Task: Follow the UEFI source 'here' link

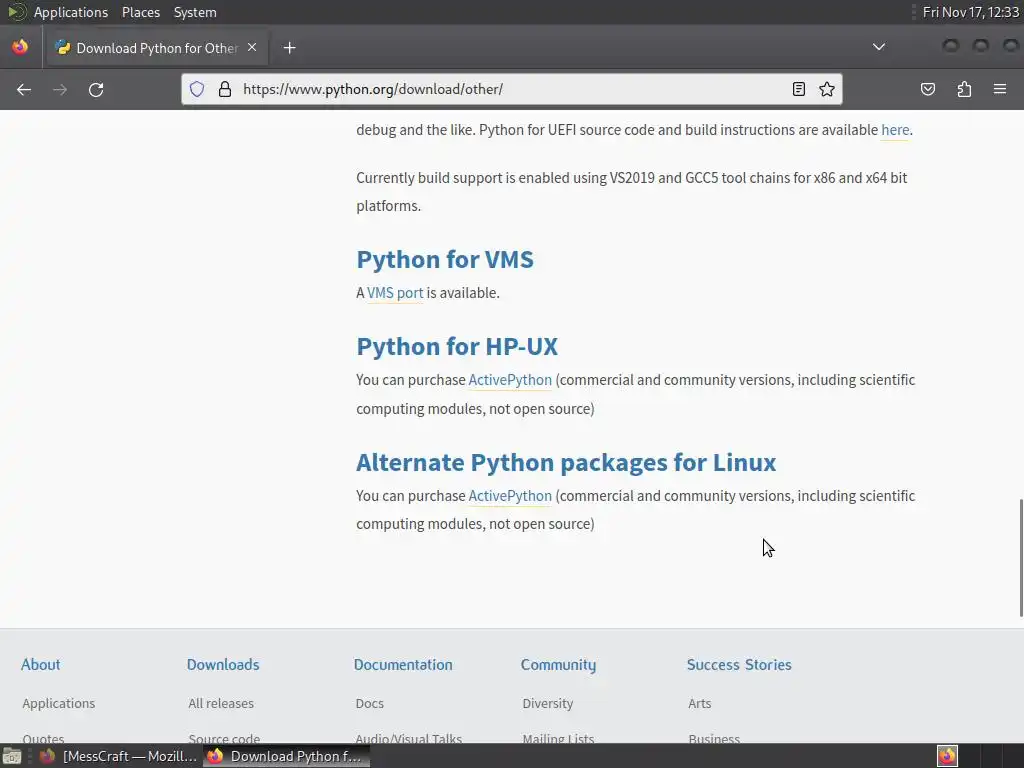Action: point(895,130)
